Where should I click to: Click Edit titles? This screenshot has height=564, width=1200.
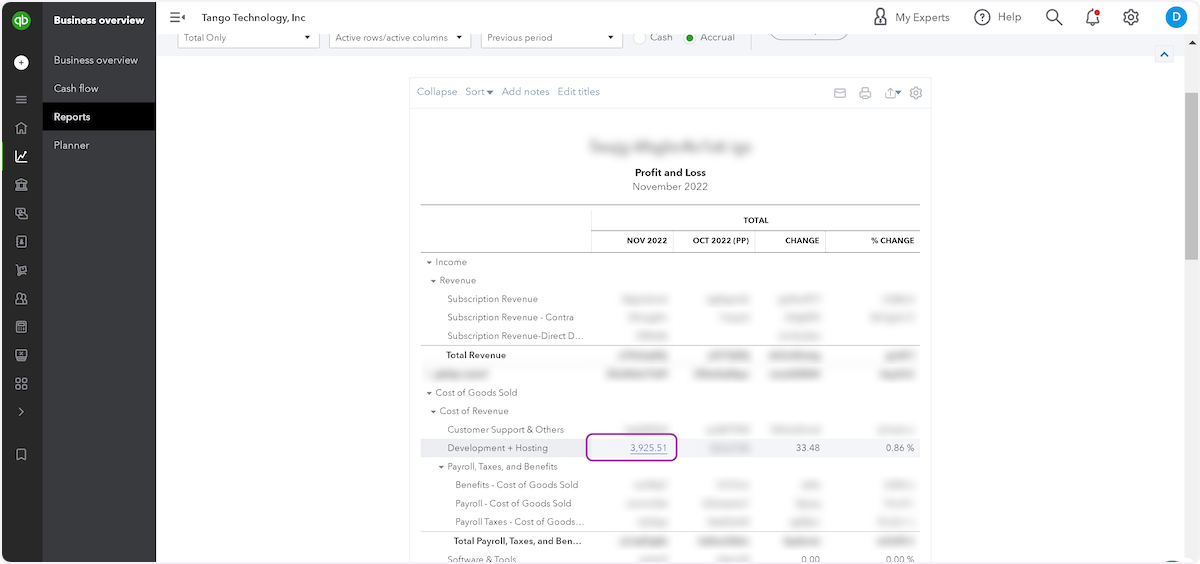pyautogui.click(x=579, y=92)
